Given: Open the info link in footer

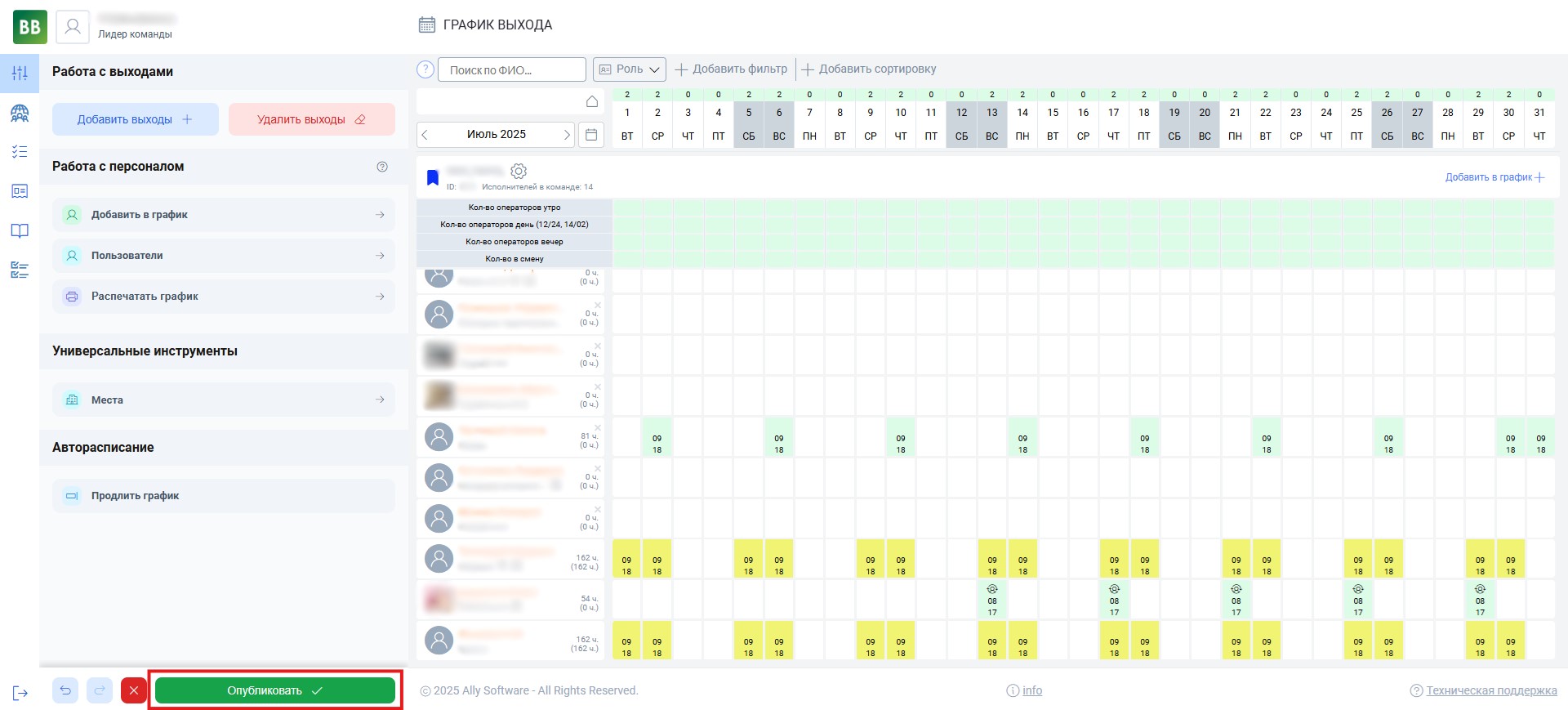Looking at the screenshot, I should tap(1032, 690).
